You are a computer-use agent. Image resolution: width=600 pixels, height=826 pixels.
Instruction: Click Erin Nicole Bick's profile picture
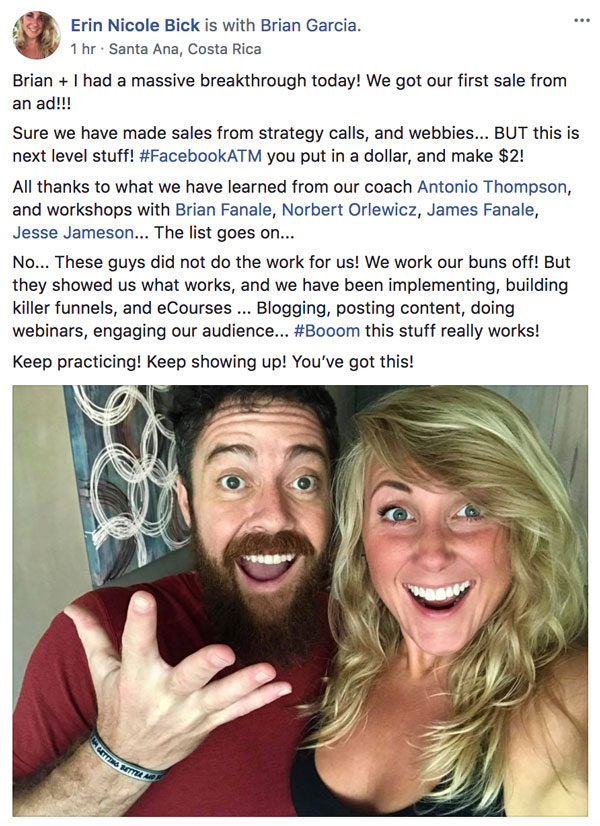tap(36, 35)
